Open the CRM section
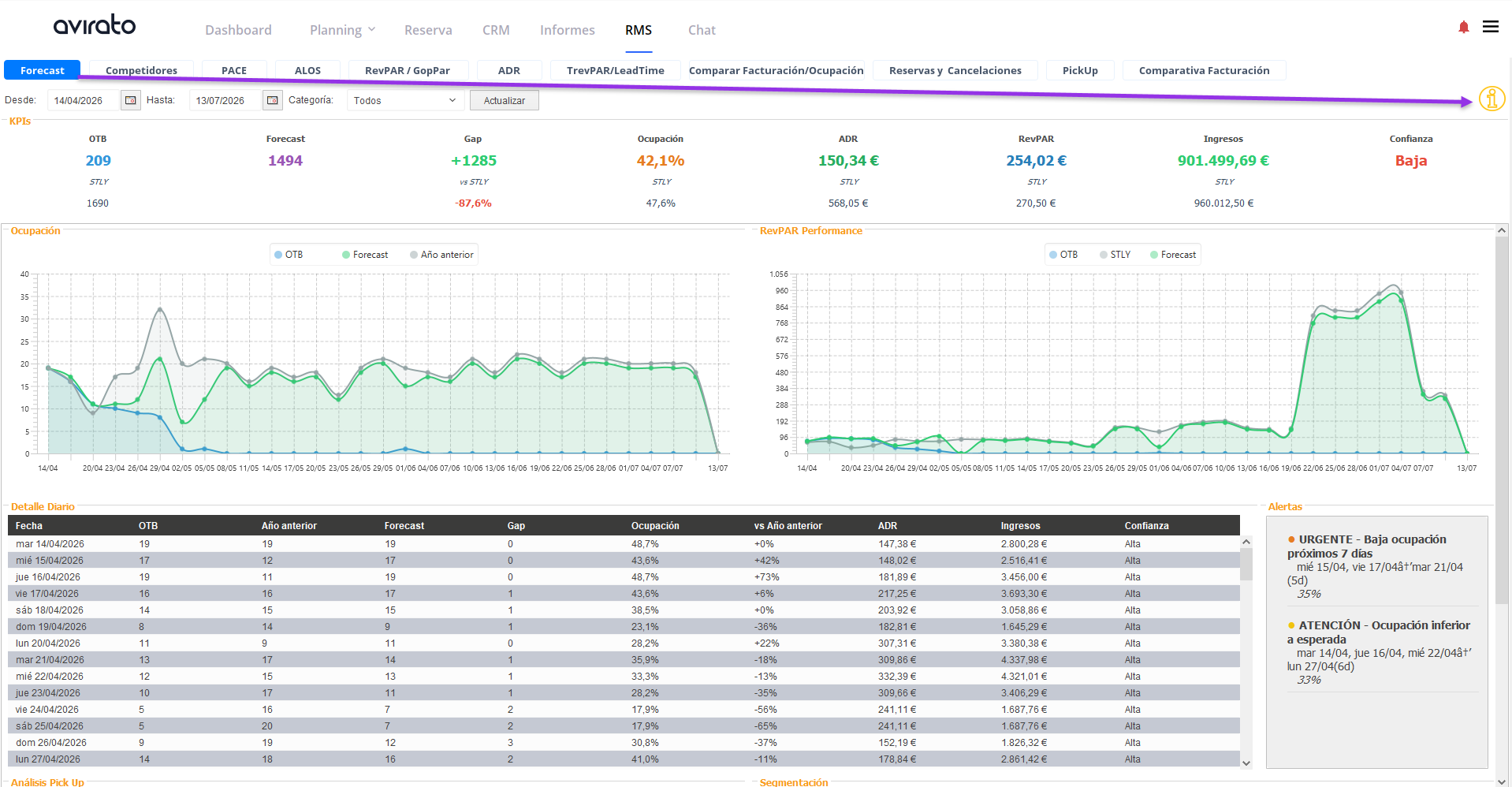Screen dimensions: 1512x787 point(496,30)
